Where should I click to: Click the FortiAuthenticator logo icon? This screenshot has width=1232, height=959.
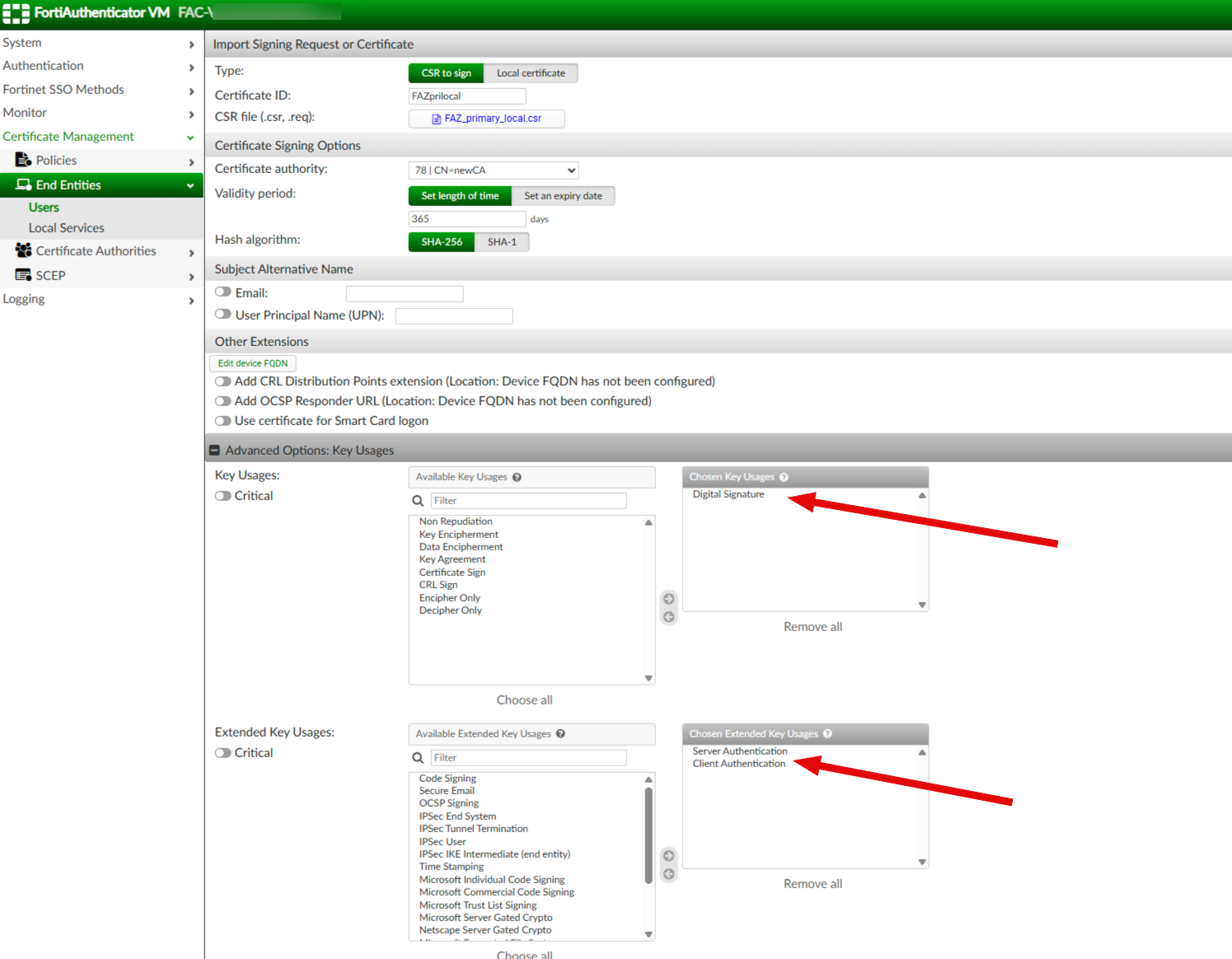tap(16, 13)
